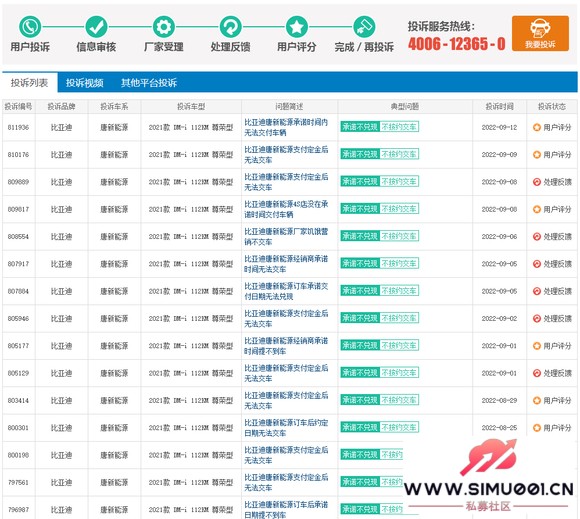Click the 厂家受理 gear step icon

tap(163, 27)
